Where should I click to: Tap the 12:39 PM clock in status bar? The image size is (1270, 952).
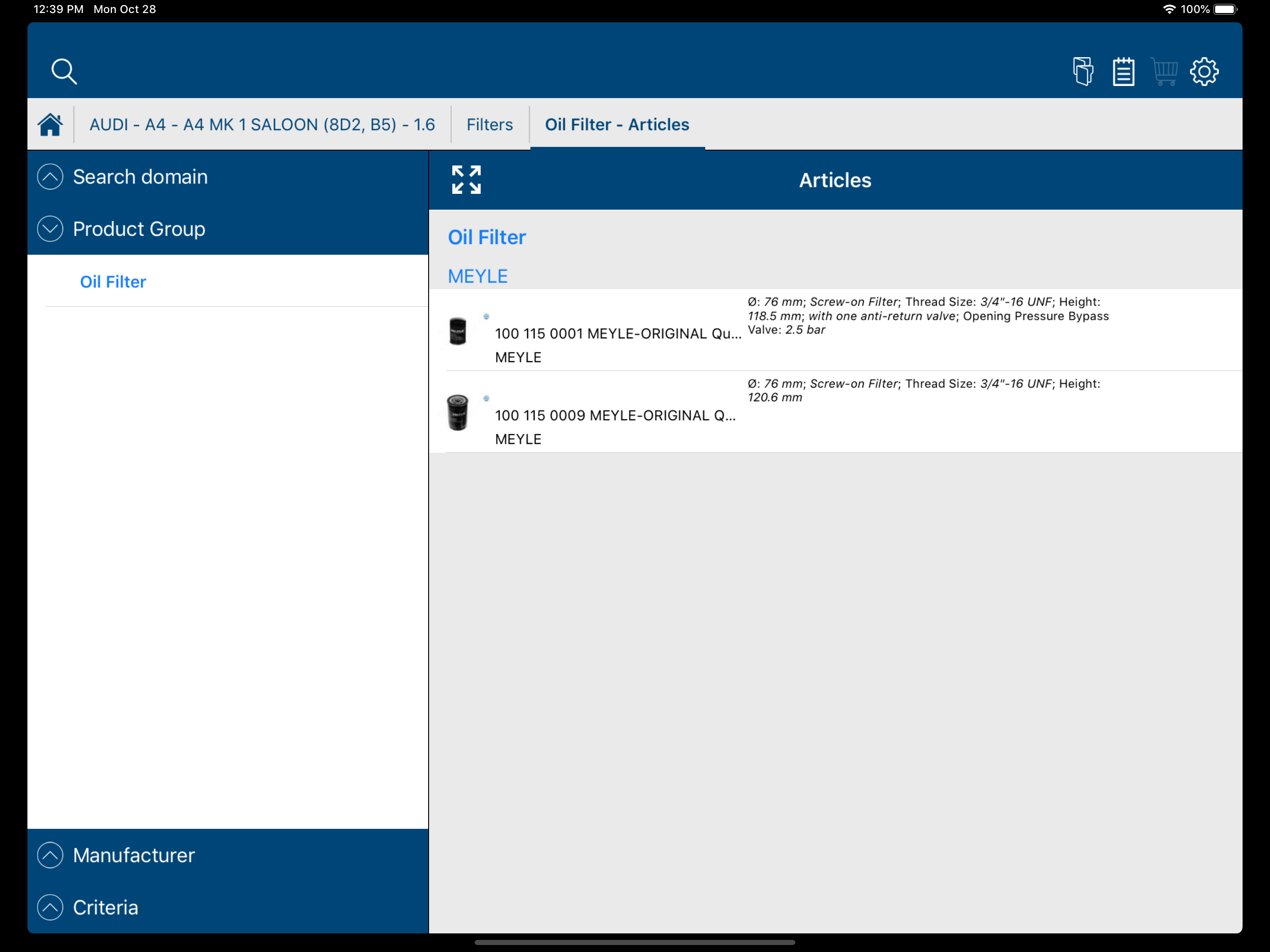(59, 9)
